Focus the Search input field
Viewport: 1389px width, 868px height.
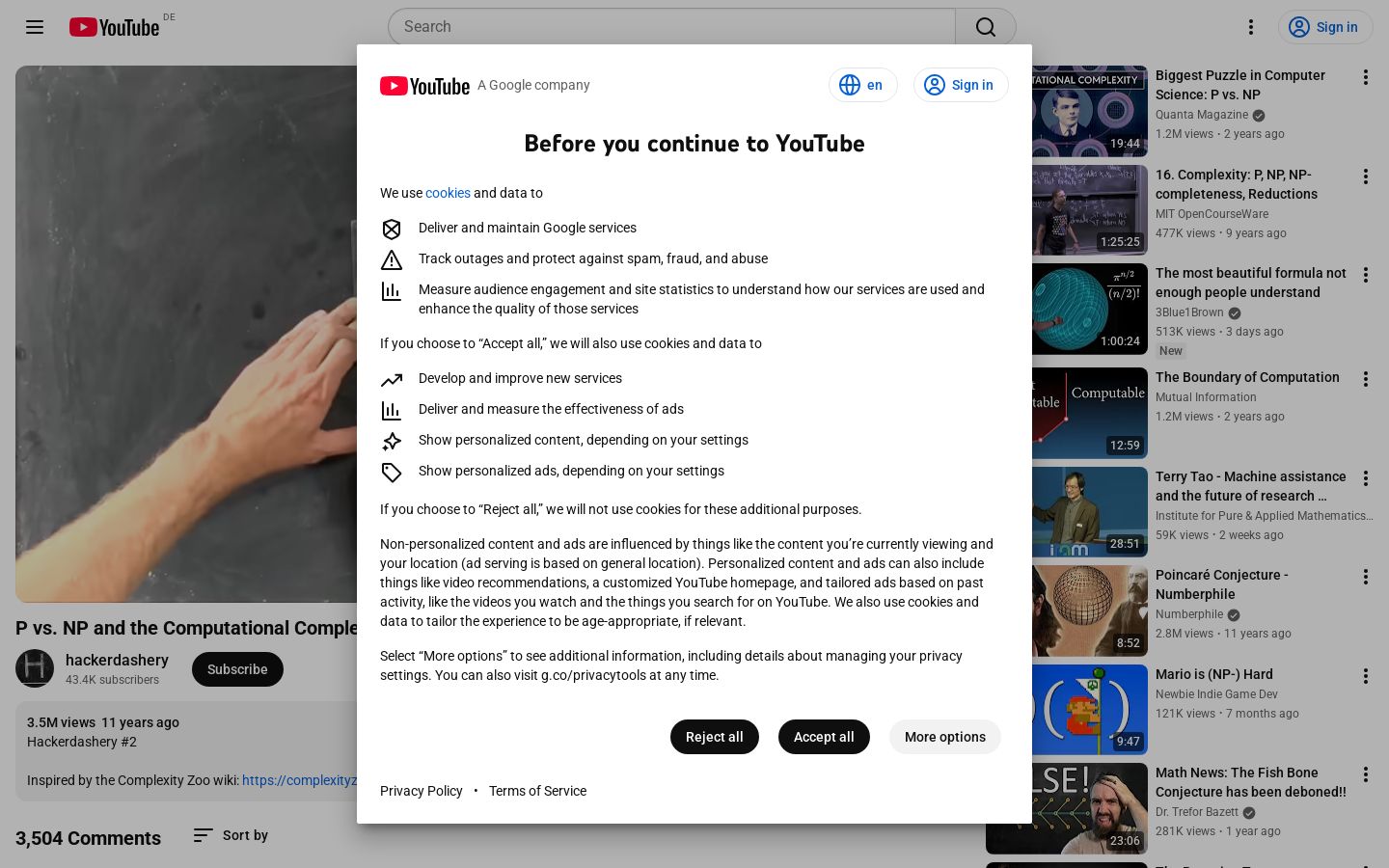(671, 27)
